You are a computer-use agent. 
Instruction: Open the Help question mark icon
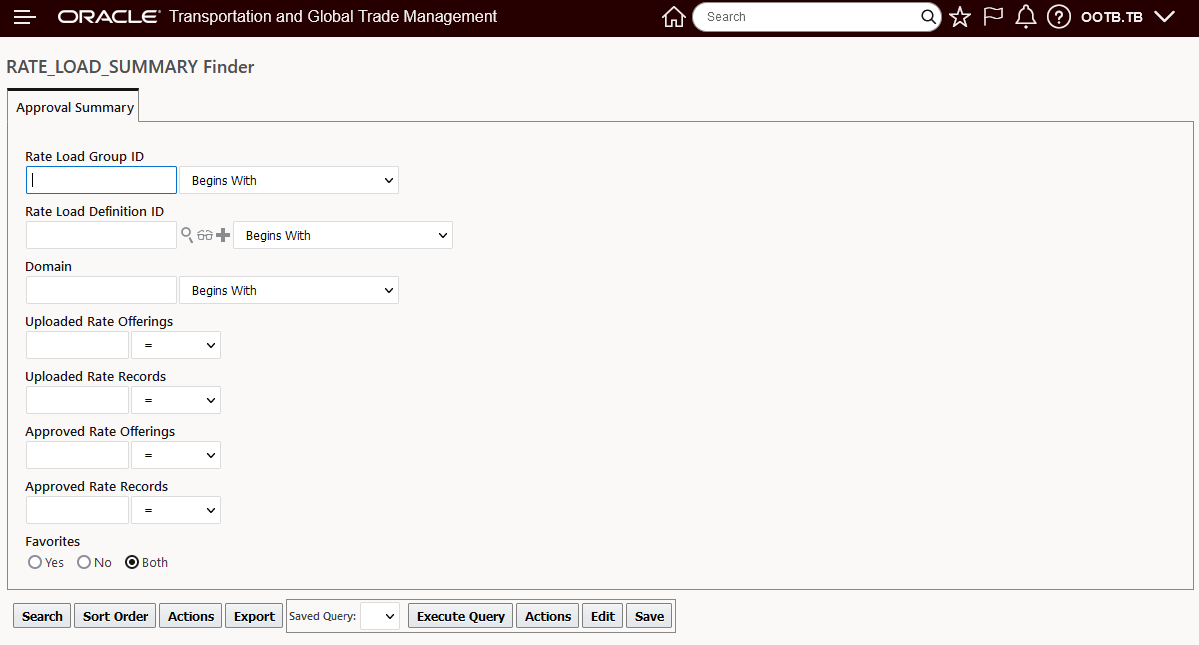pos(1058,17)
